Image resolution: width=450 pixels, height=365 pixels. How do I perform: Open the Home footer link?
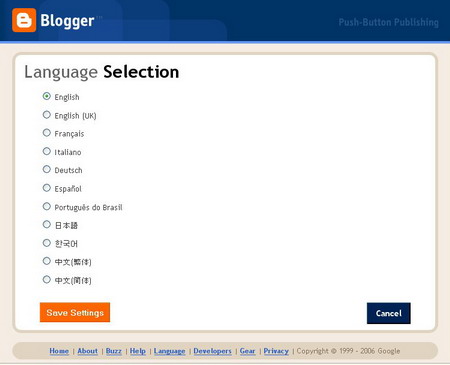[x=59, y=351]
